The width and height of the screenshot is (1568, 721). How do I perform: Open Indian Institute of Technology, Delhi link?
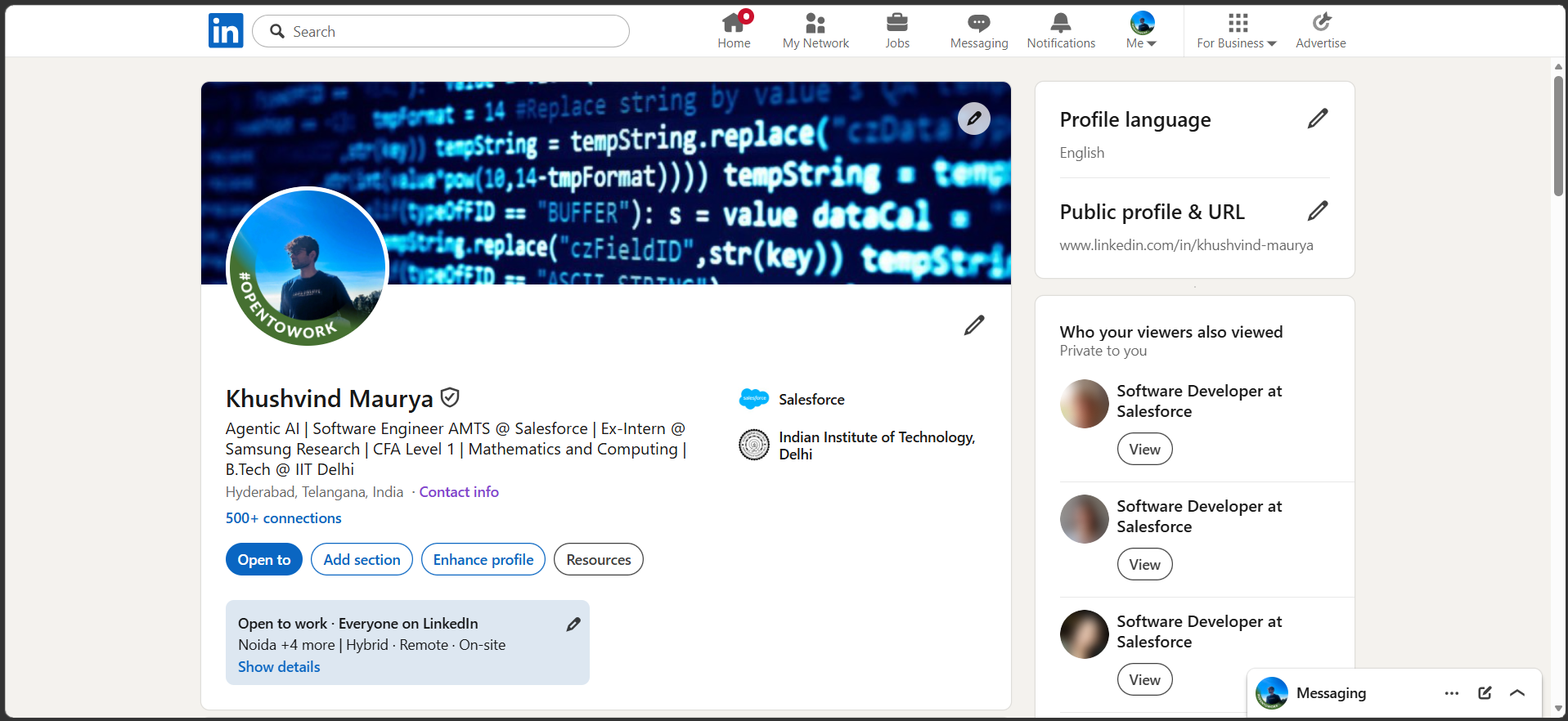click(857, 446)
